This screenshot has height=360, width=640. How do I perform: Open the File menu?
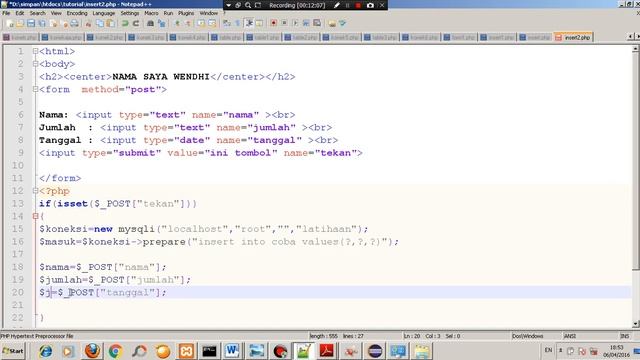[6, 13]
